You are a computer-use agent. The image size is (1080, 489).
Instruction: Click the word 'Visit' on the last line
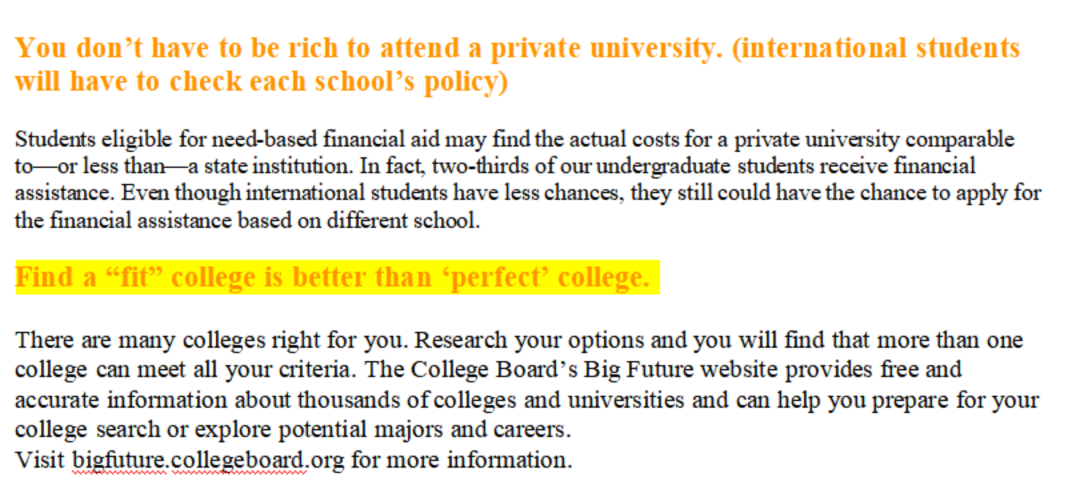41,459
